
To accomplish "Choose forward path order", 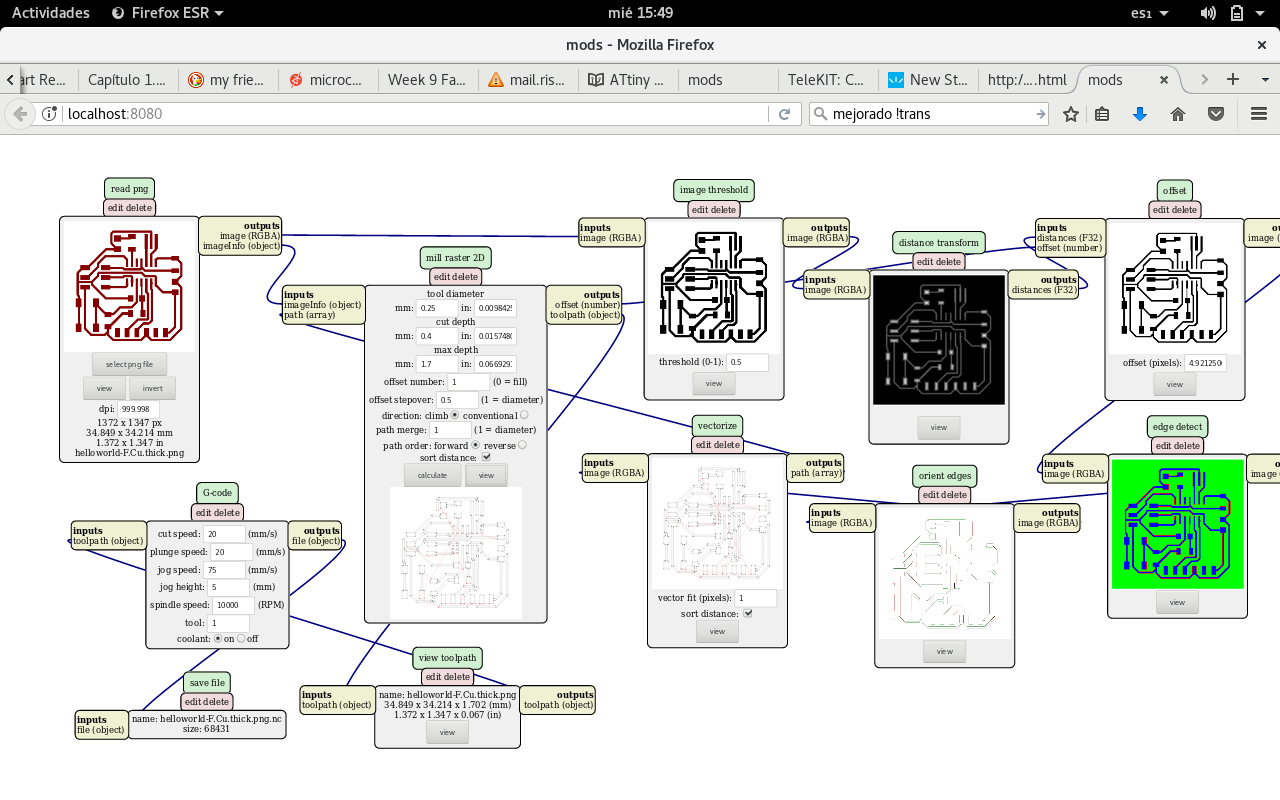I will pos(475,445).
